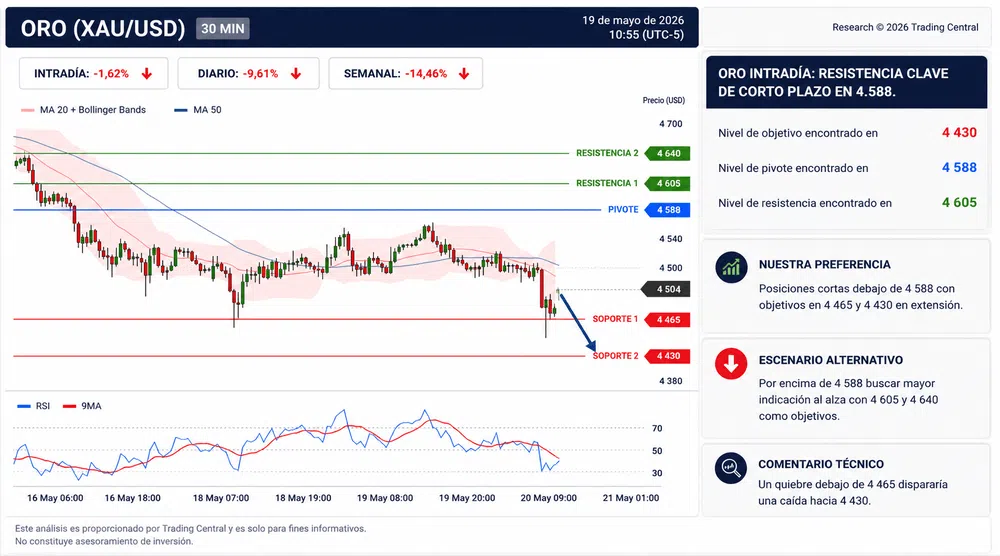
Task: Click the Pivote 4 588 blue label
Action: click(668, 210)
